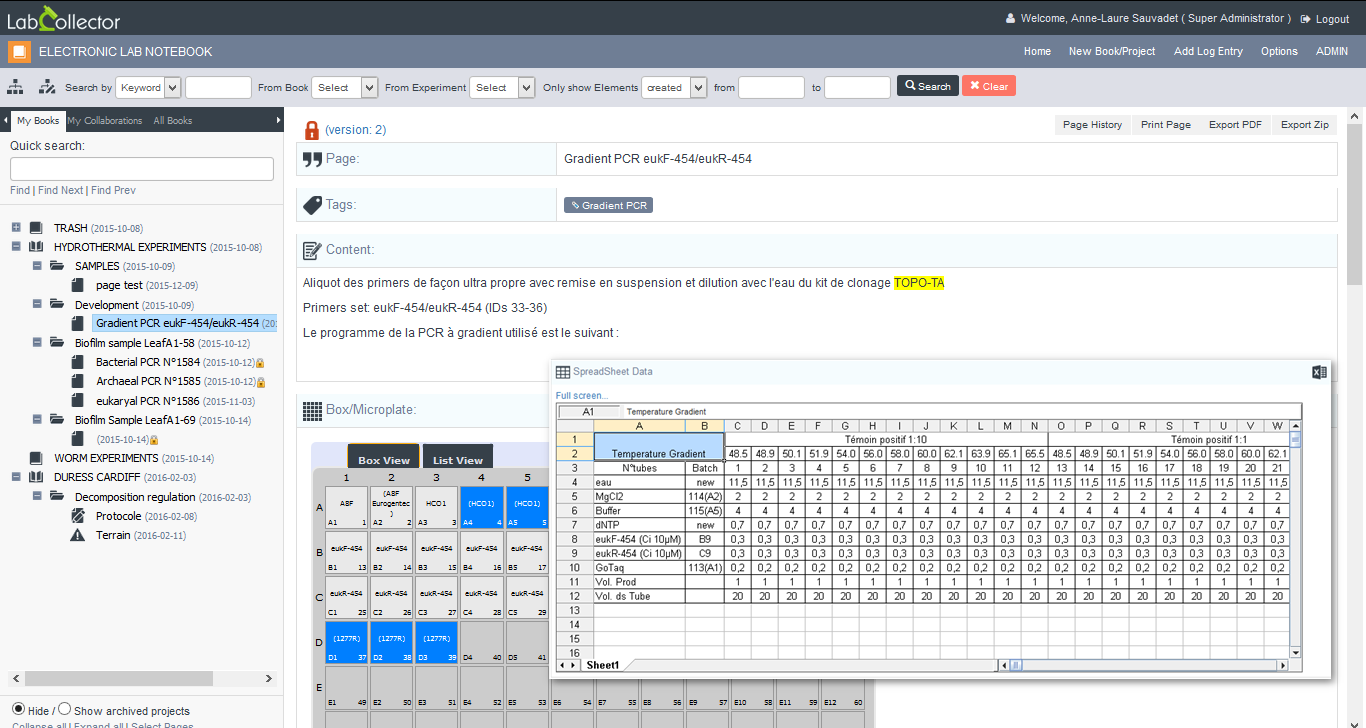1366x728 pixels.
Task: Open the Add Log Entry menu
Action: [1208, 51]
